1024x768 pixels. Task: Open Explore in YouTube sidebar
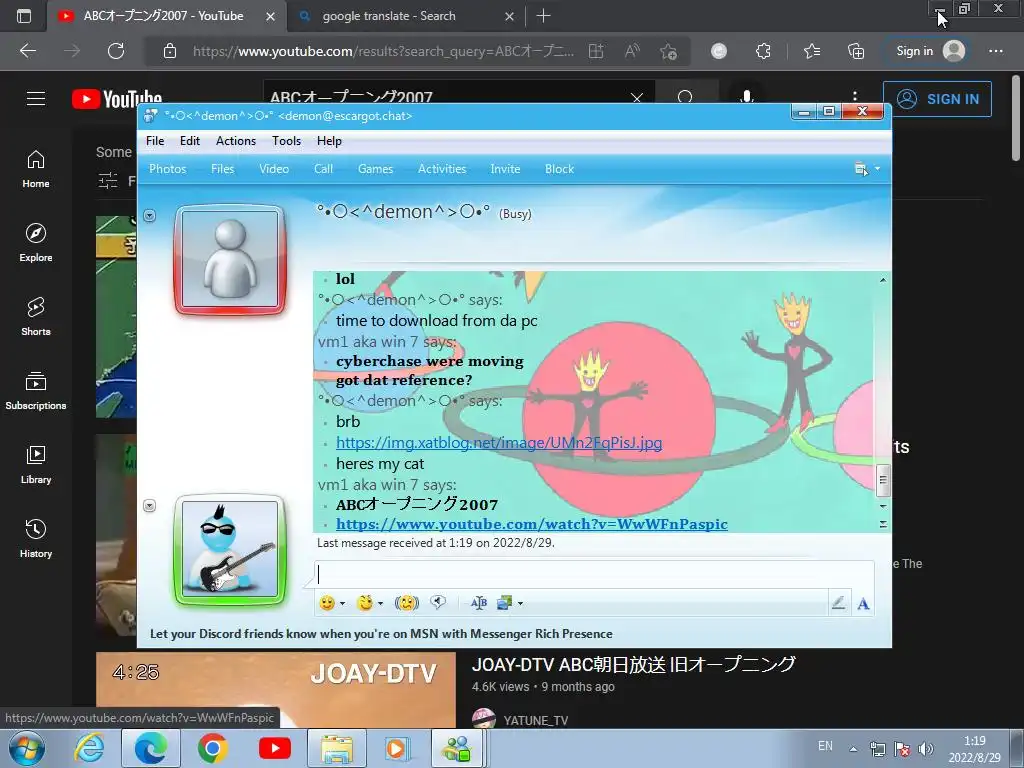tap(36, 243)
